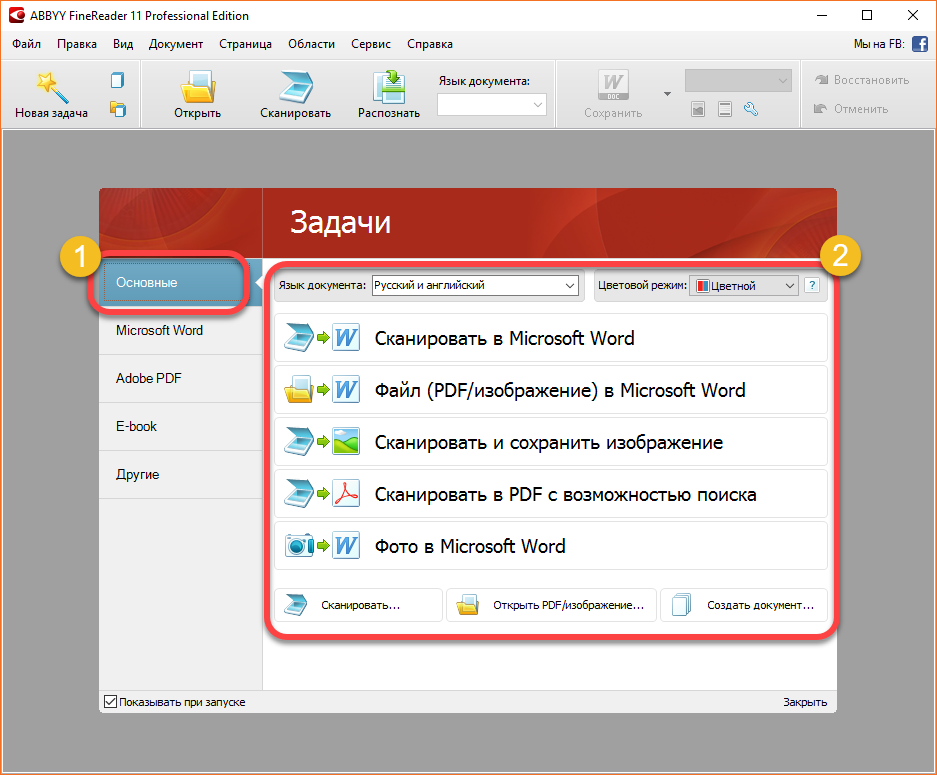Click the new document page icon in toolbar
Image resolution: width=937 pixels, height=775 pixels.
tap(118, 80)
